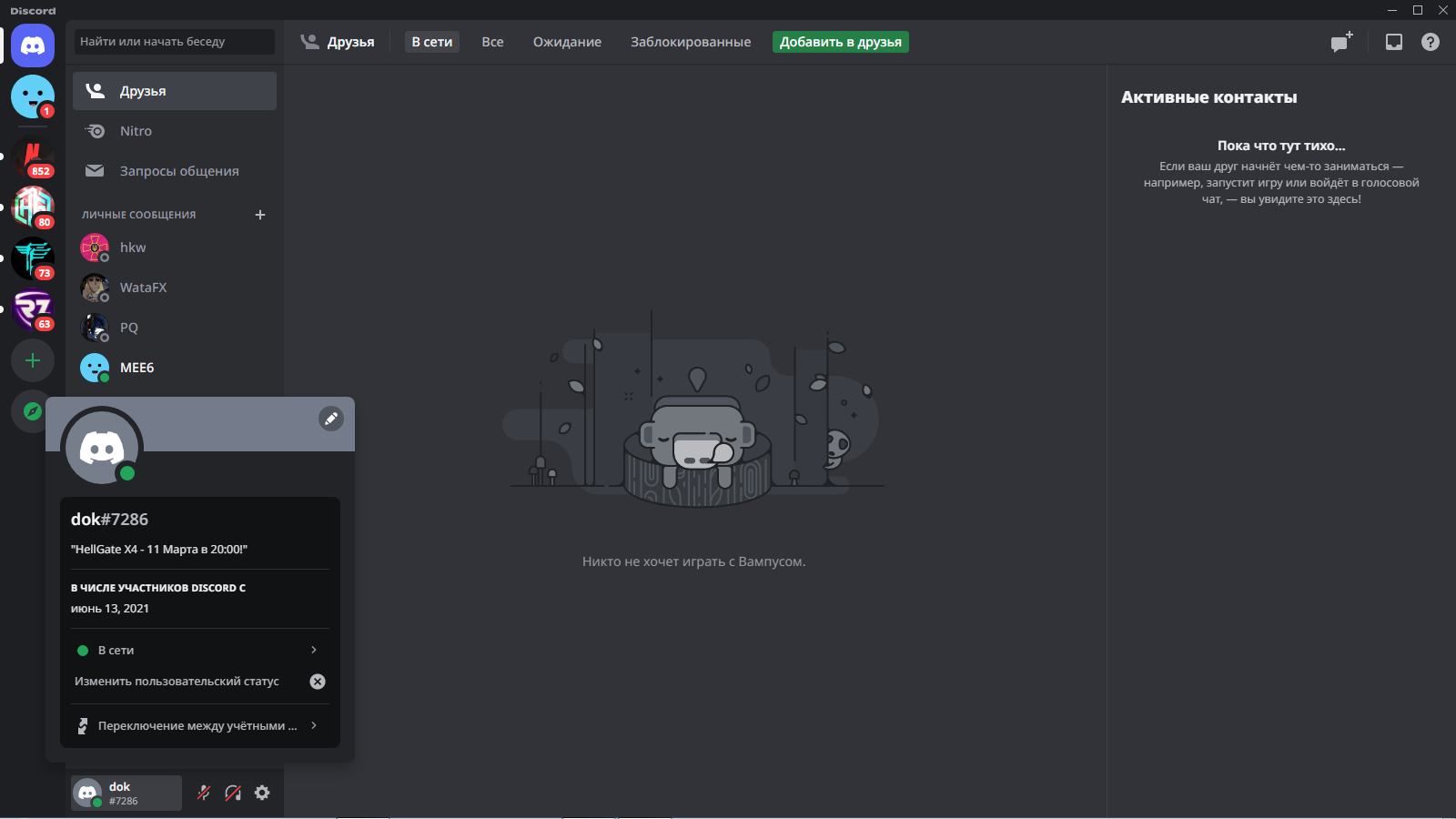Select Друзья in sidebar
This screenshot has width=1456, height=819.
click(175, 91)
